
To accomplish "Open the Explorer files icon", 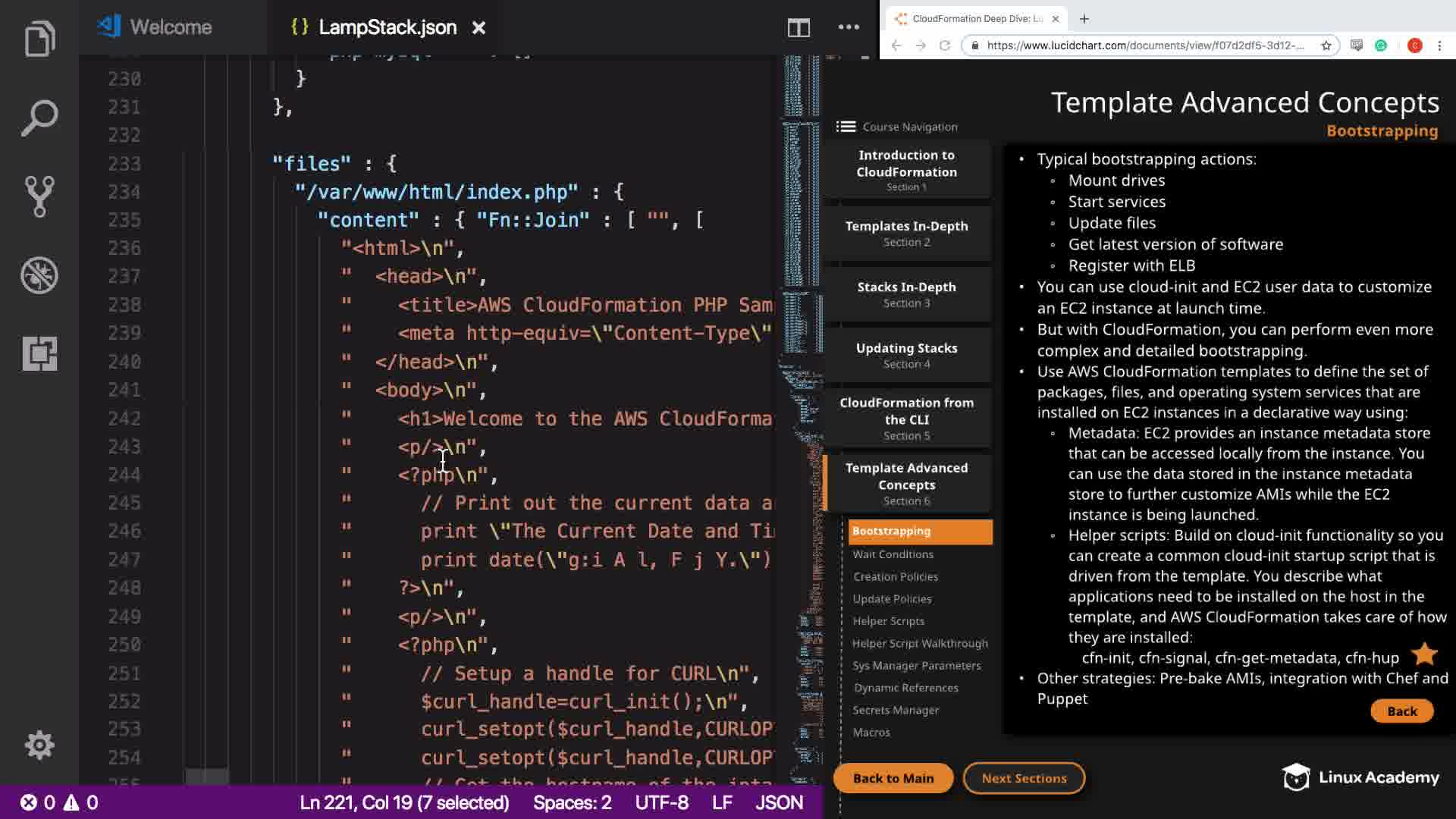I will 39,39.
